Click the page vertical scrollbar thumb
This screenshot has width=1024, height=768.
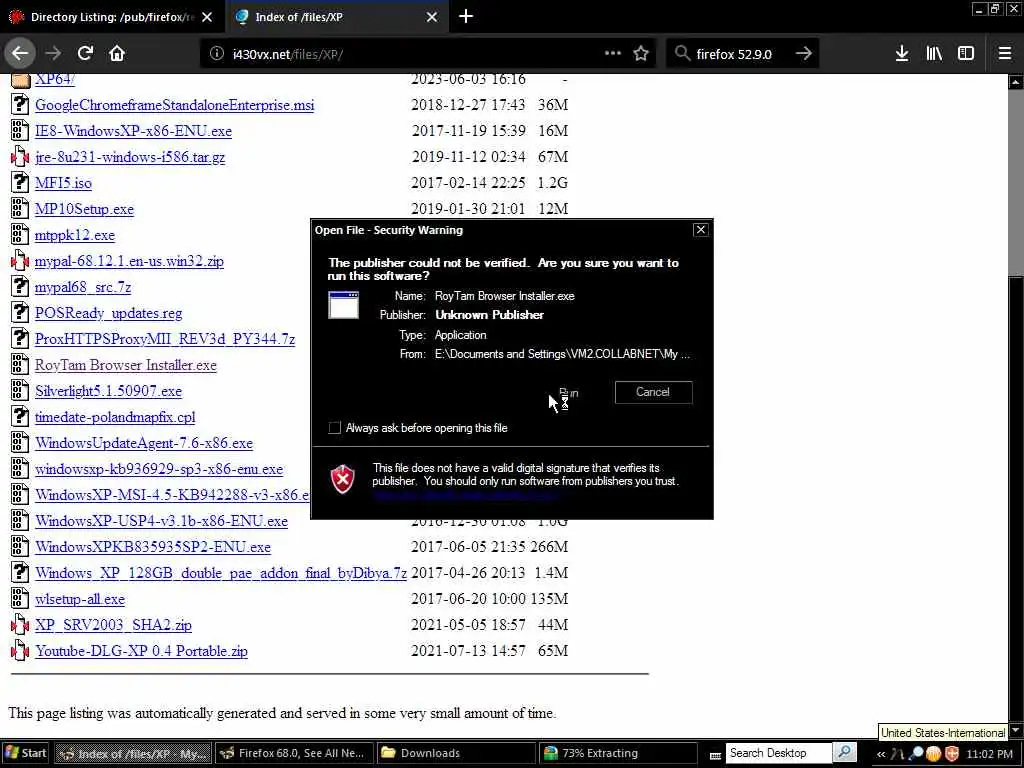(1016, 183)
